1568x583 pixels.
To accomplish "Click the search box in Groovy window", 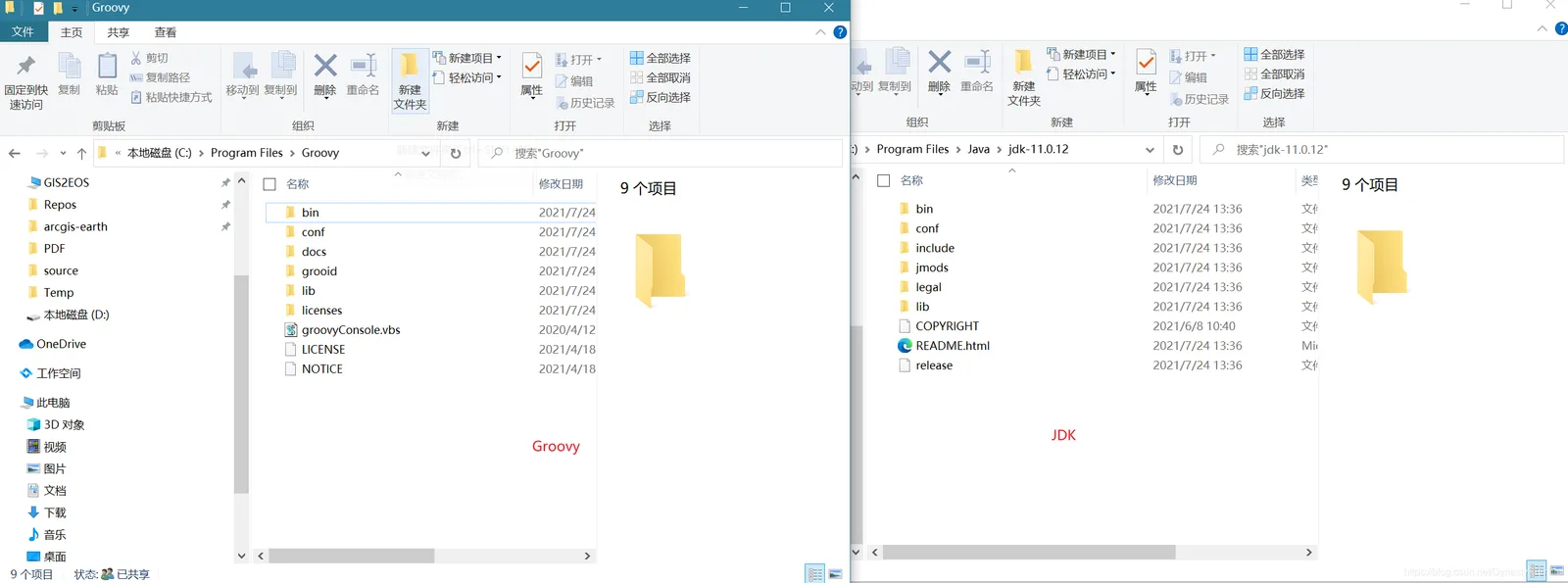I will coord(661,153).
